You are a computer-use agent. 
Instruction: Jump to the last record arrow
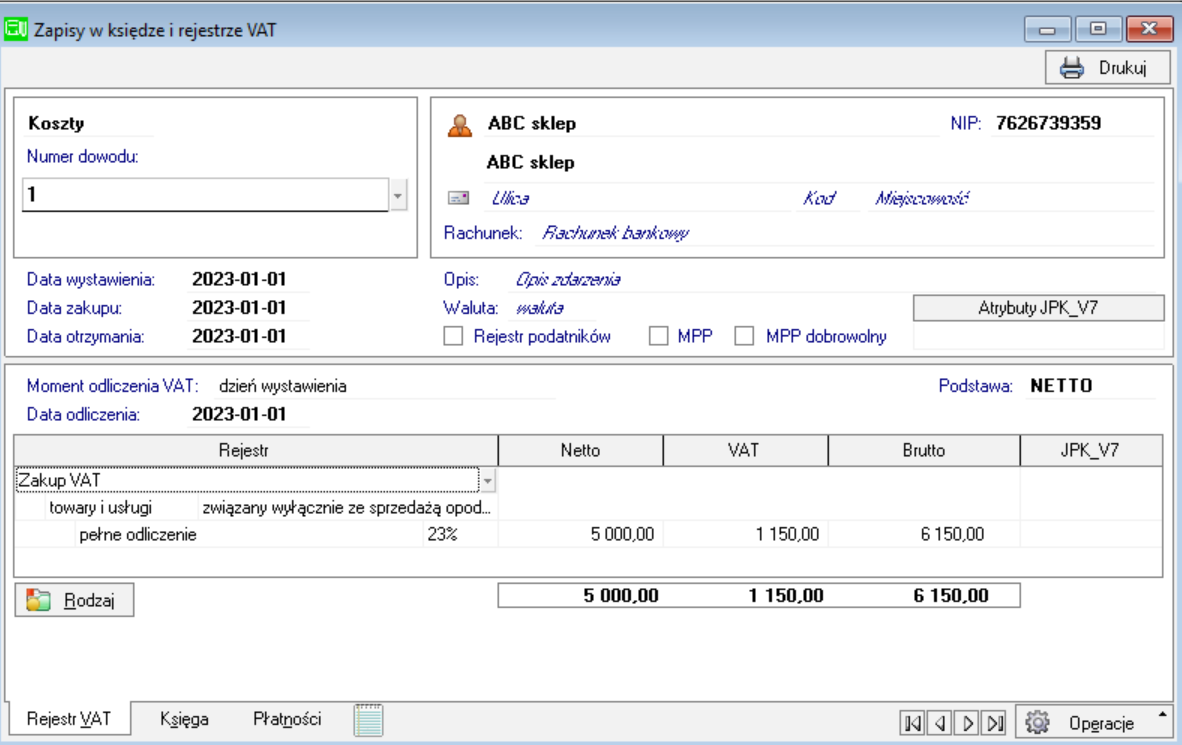click(994, 722)
